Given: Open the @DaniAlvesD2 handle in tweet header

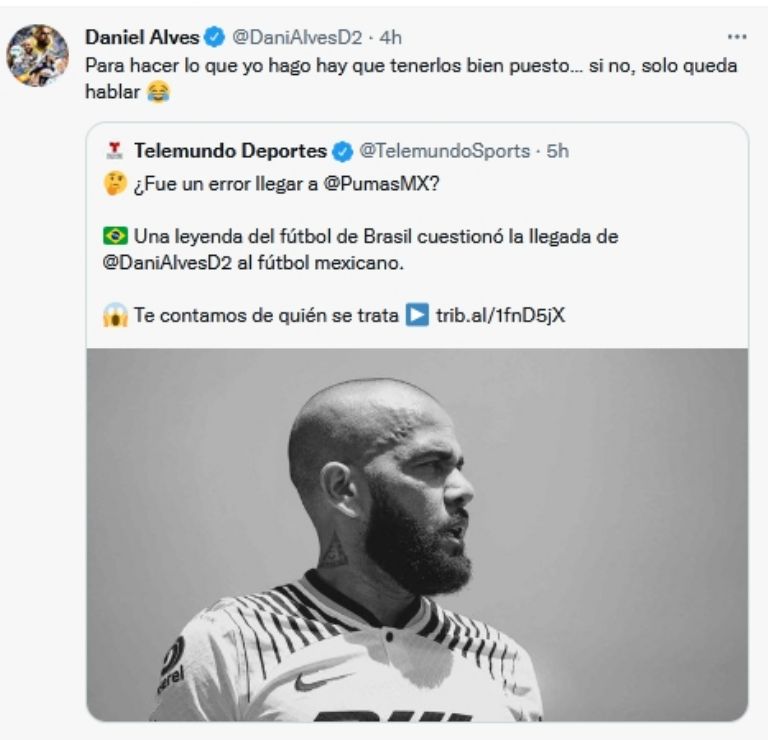Looking at the screenshot, I should coord(295,38).
